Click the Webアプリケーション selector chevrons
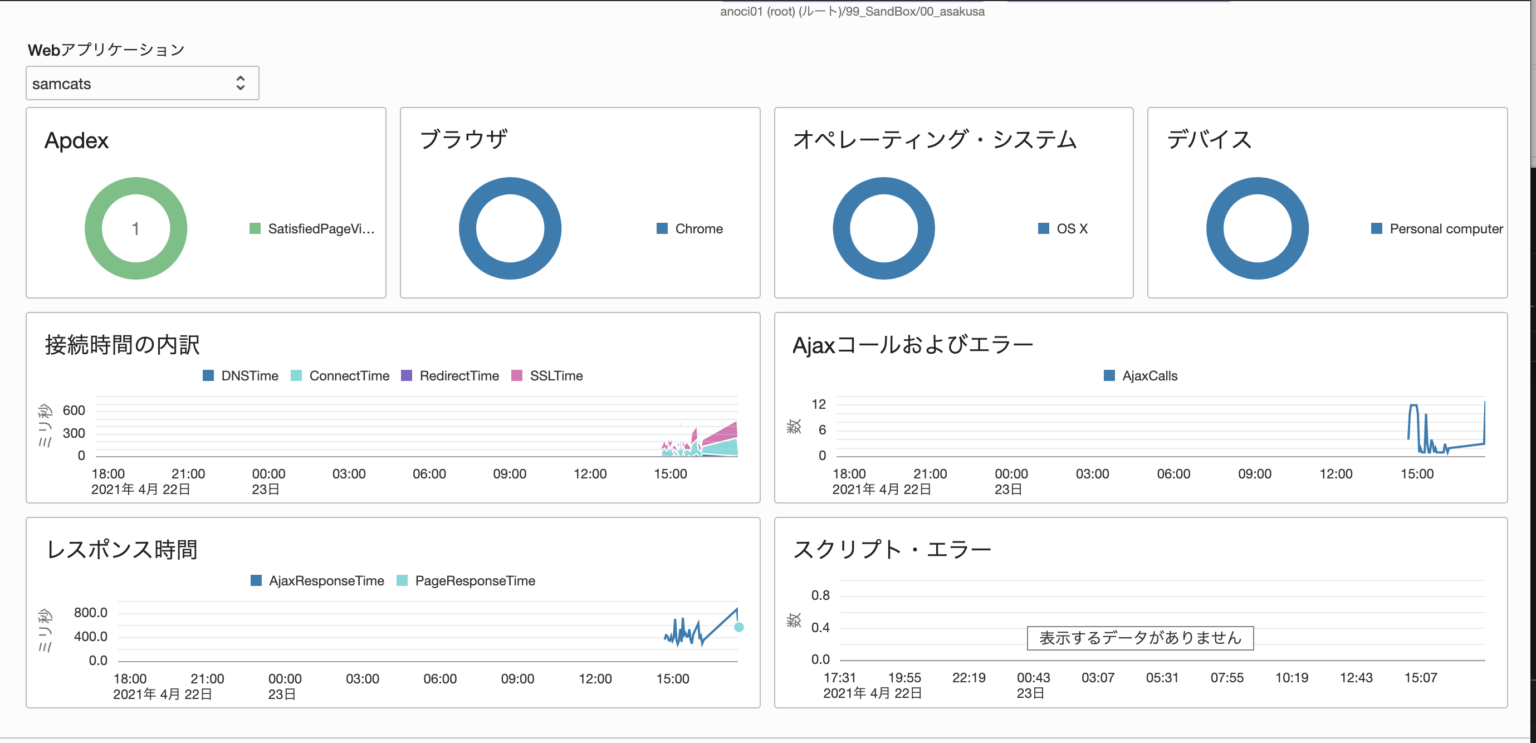 [x=241, y=83]
